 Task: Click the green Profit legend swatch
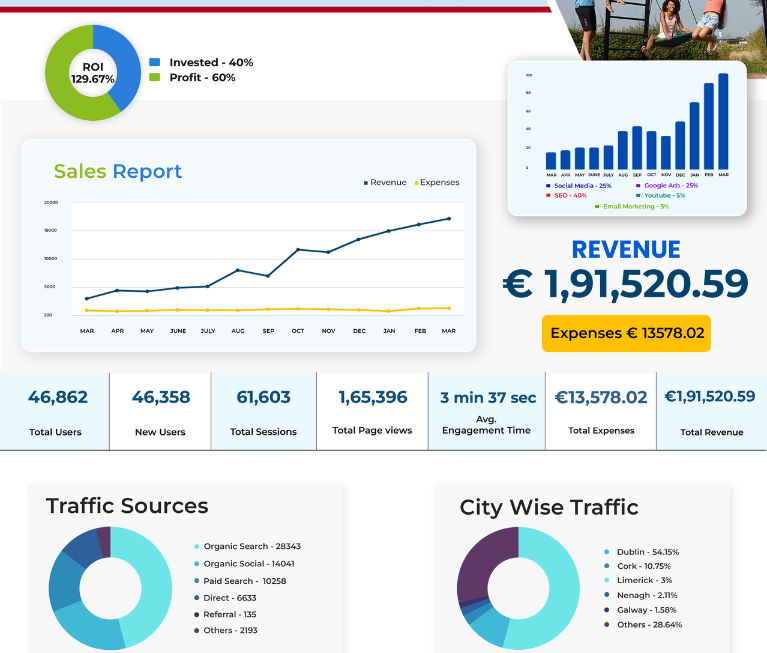(x=155, y=77)
